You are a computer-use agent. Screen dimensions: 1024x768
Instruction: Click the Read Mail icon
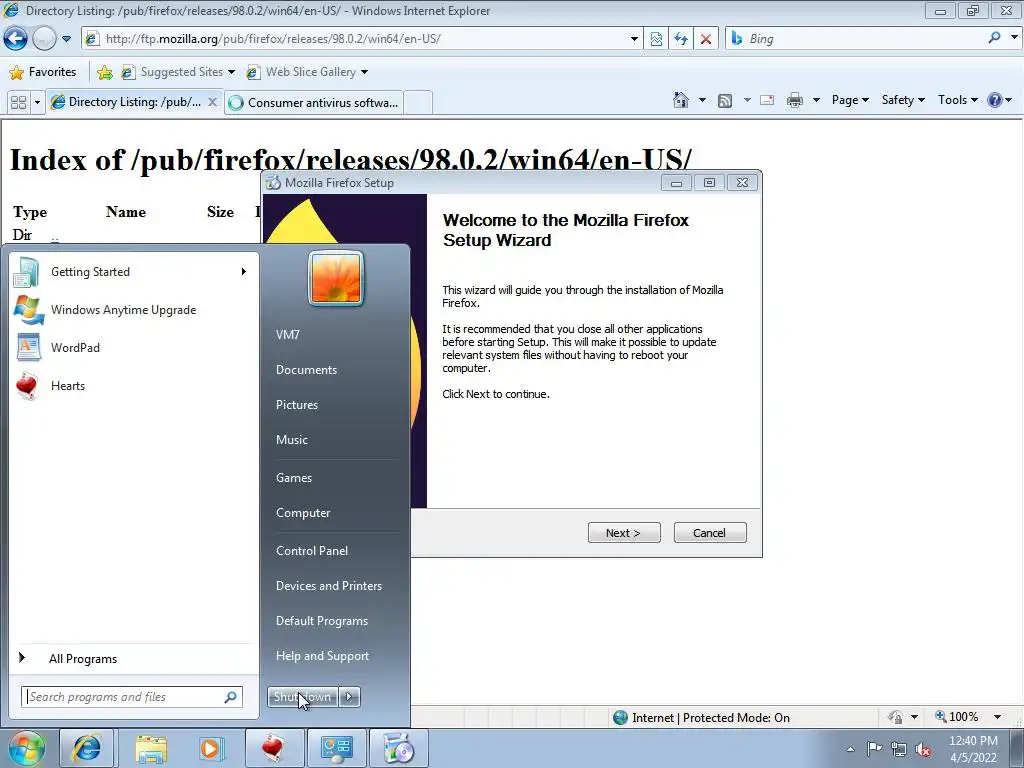point(767,100)
